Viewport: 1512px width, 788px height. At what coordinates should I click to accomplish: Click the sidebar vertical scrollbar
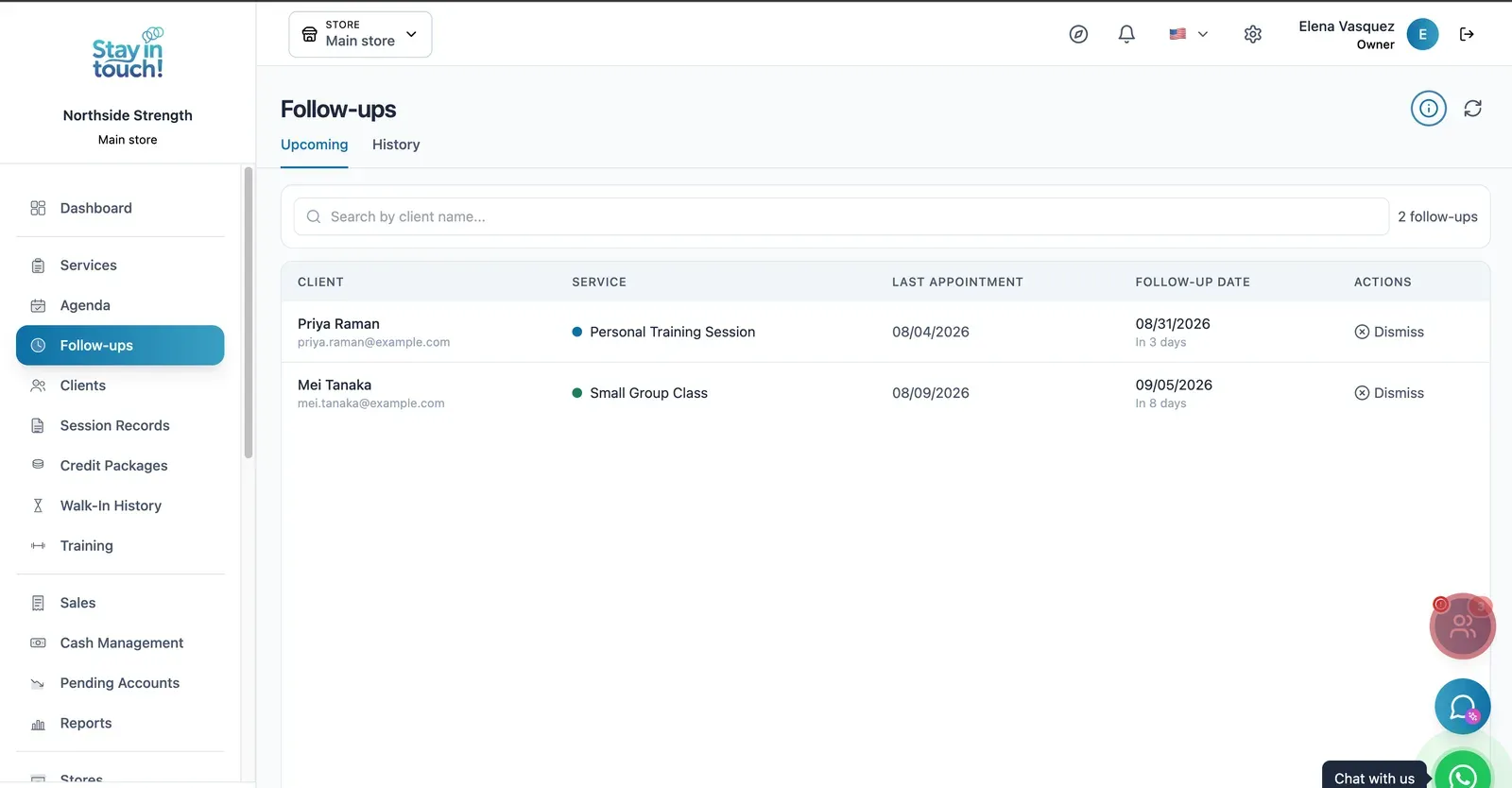tap(249, 313)
